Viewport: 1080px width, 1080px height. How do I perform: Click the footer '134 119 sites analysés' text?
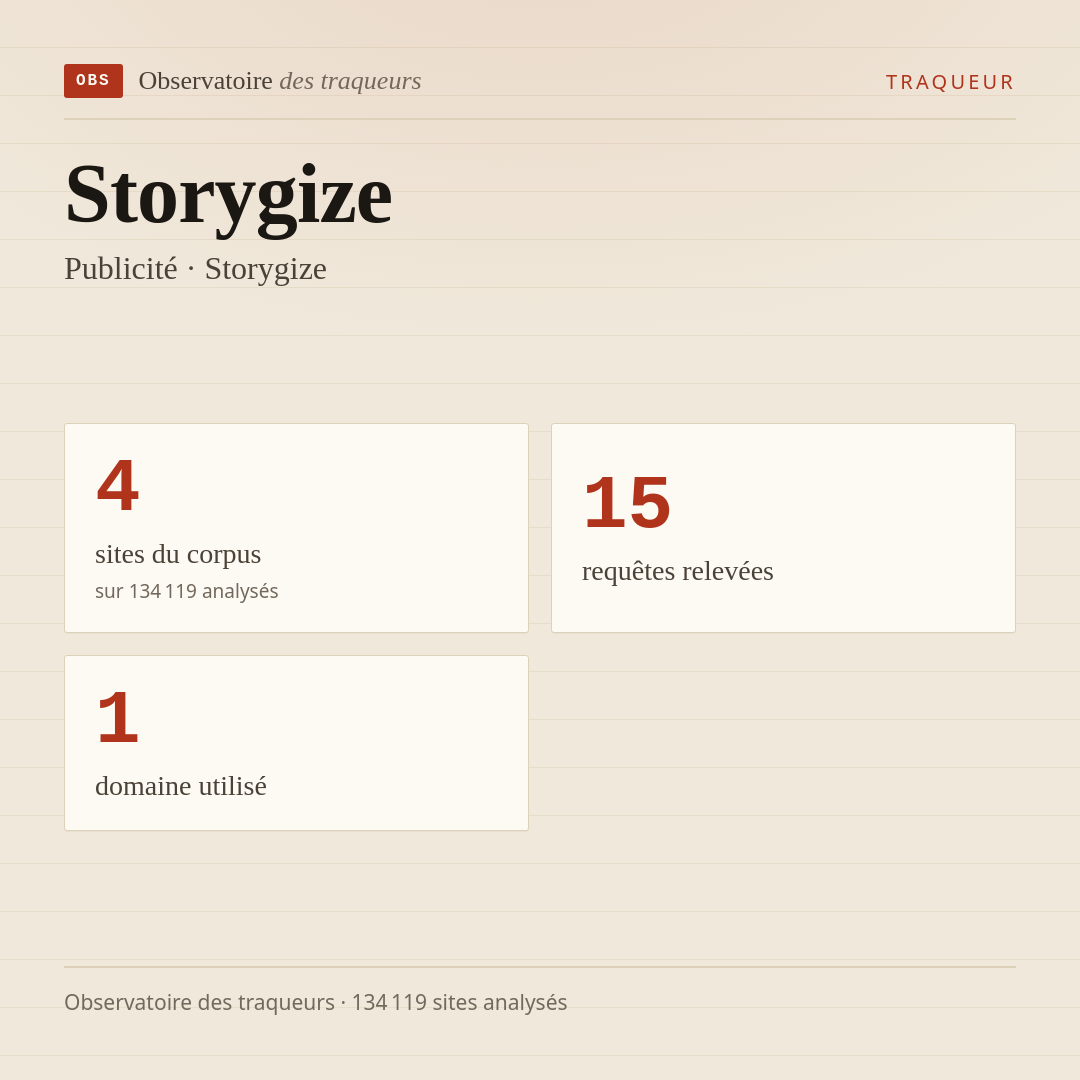pyautogui.click(x=459, y=1002)
